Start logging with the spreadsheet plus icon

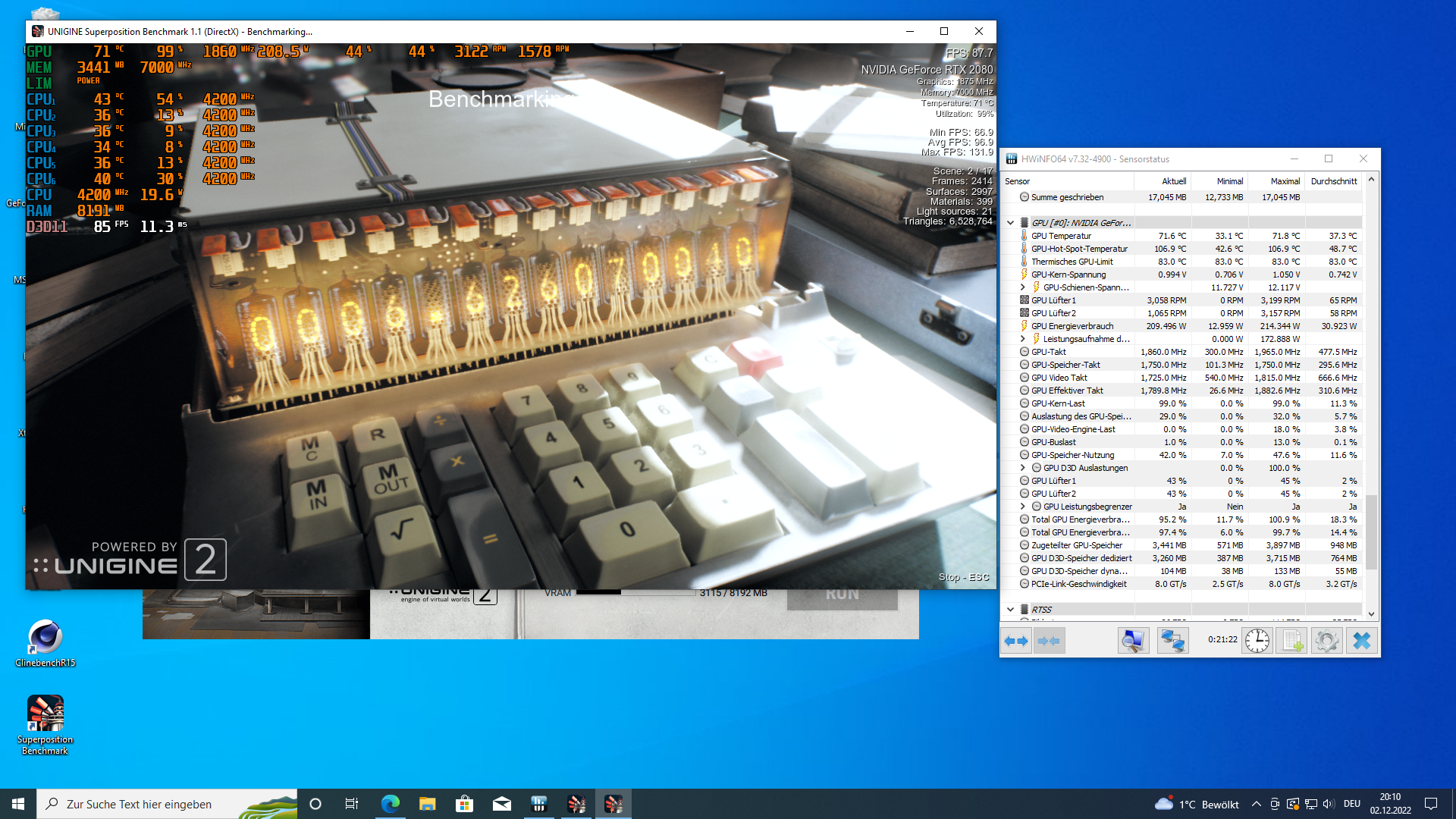pos(1291,641)
